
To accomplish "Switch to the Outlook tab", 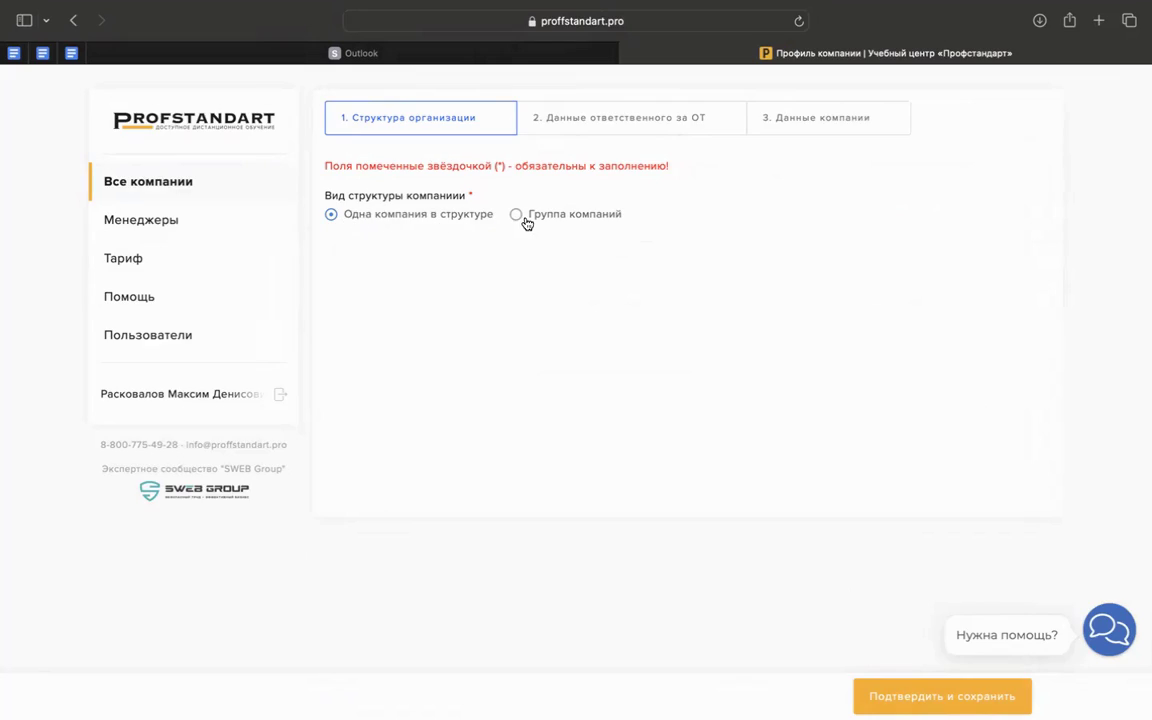I will pos(353,53).
